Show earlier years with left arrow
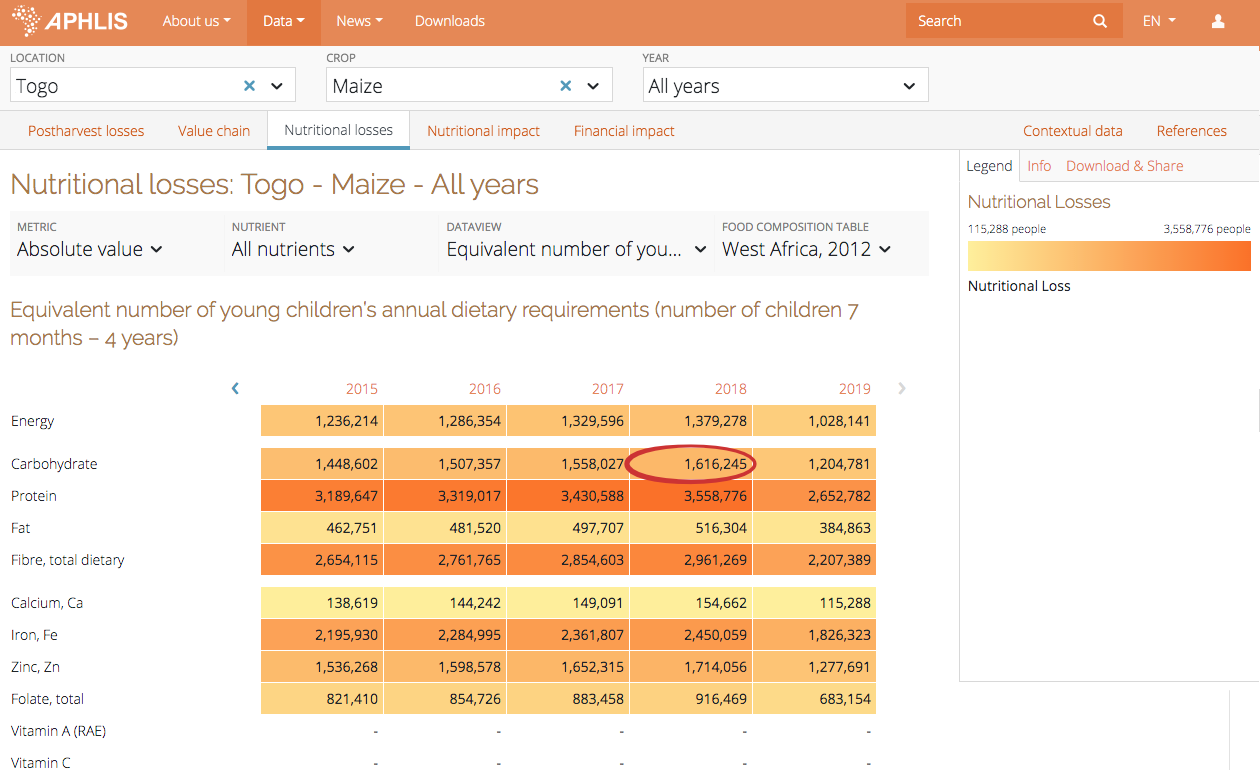The height and width of the screenshot is (770, 1260). 235,388
